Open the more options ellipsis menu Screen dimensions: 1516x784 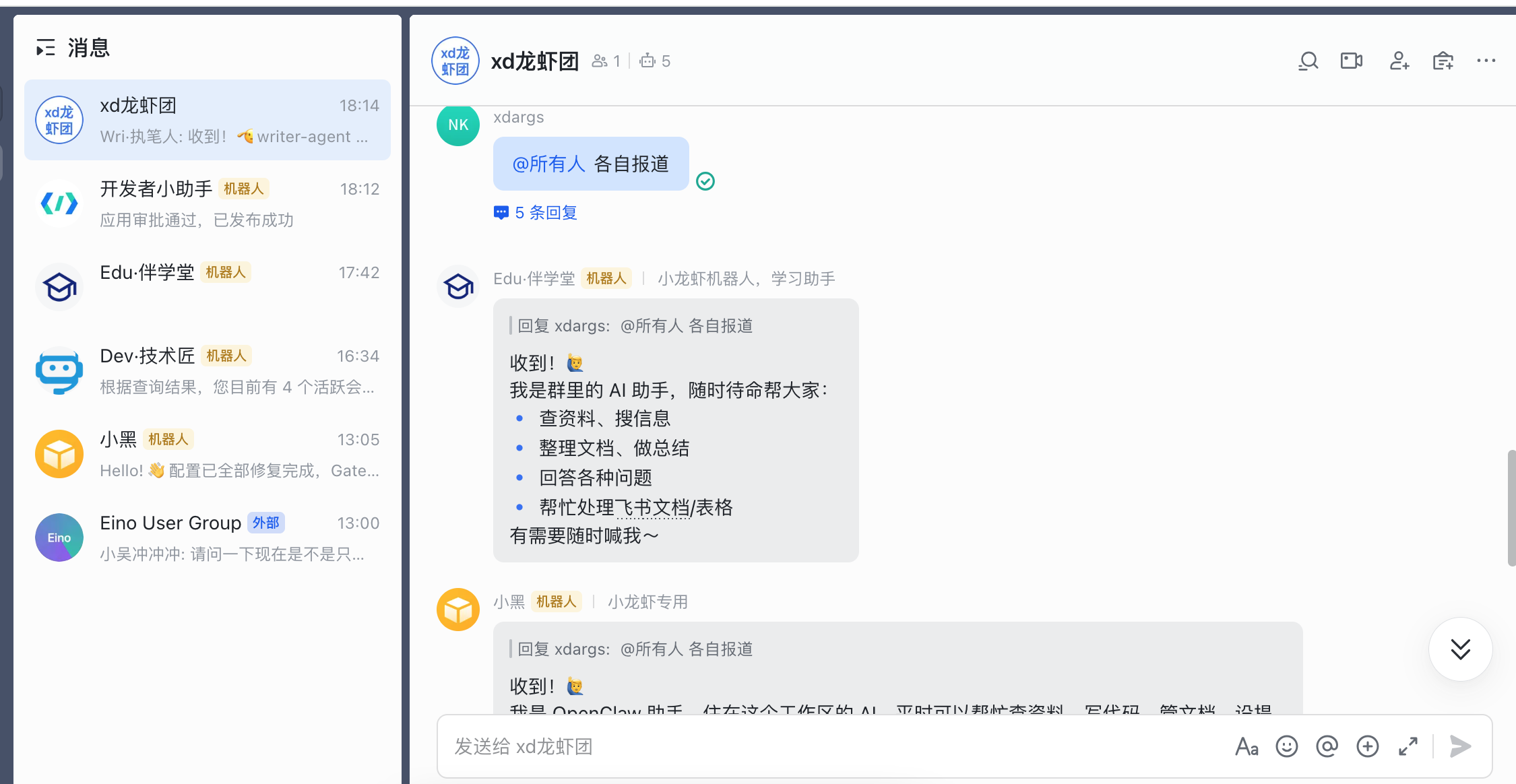[x=1486, y=61]
